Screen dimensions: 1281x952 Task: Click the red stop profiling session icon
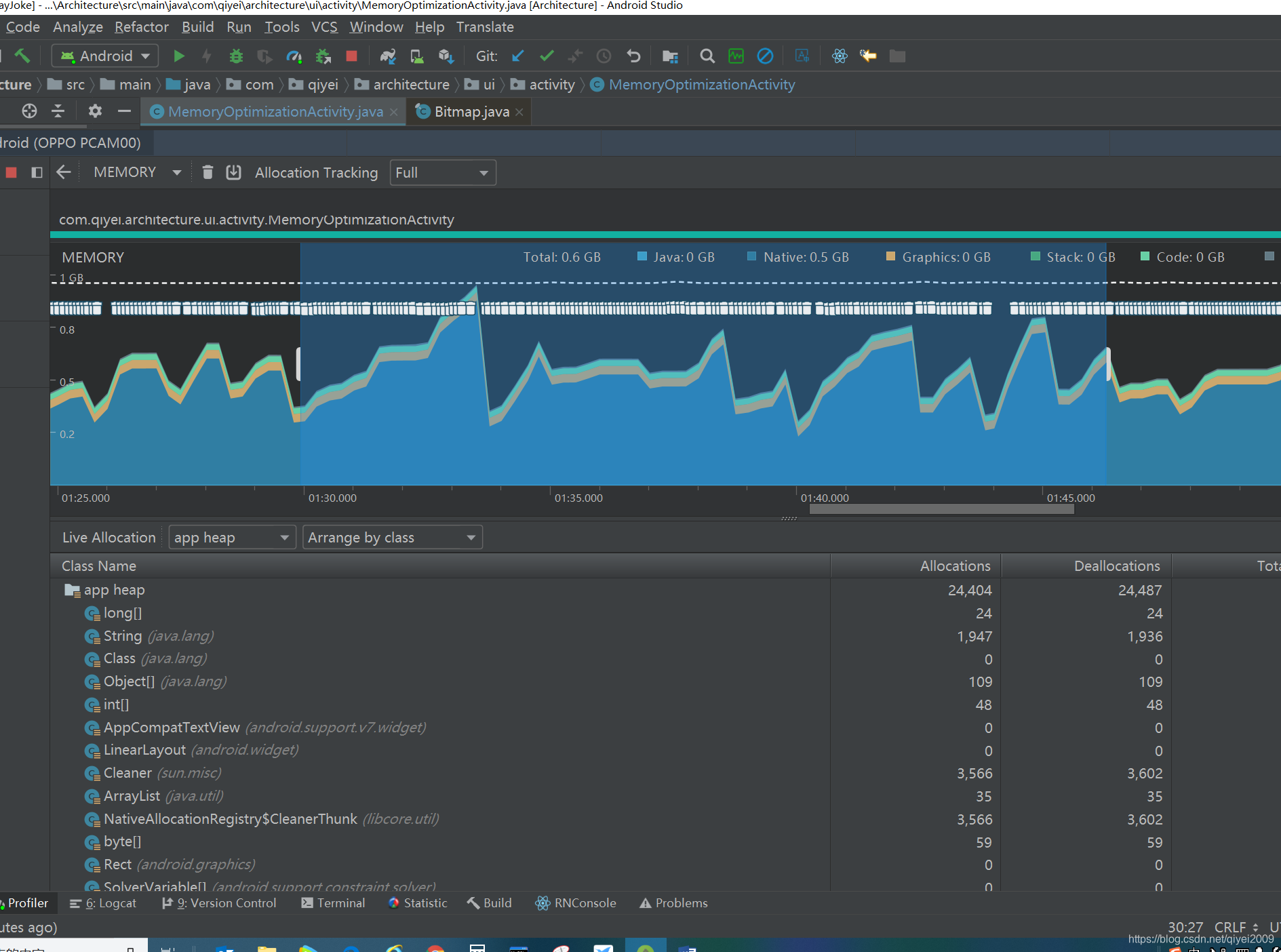11,172
